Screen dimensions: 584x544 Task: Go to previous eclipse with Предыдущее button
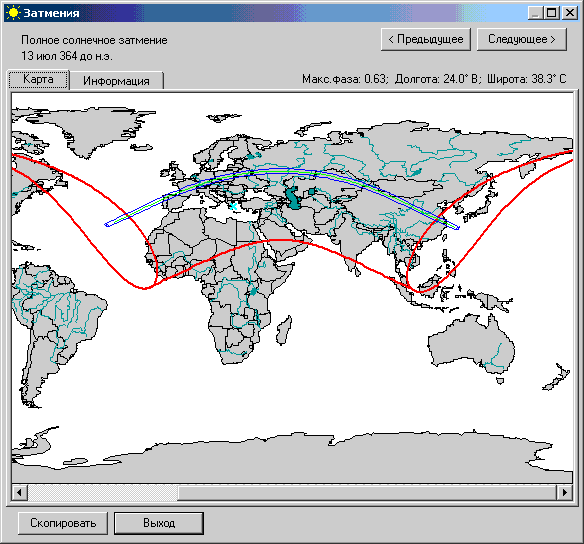[x=426, y=39]
